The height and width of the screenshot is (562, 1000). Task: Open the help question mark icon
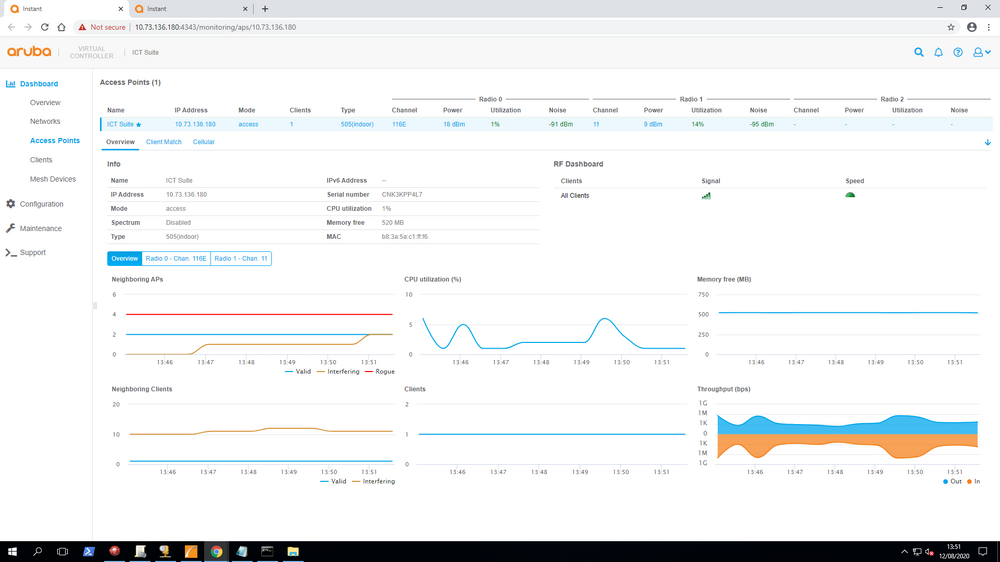[x=958, y=52]
